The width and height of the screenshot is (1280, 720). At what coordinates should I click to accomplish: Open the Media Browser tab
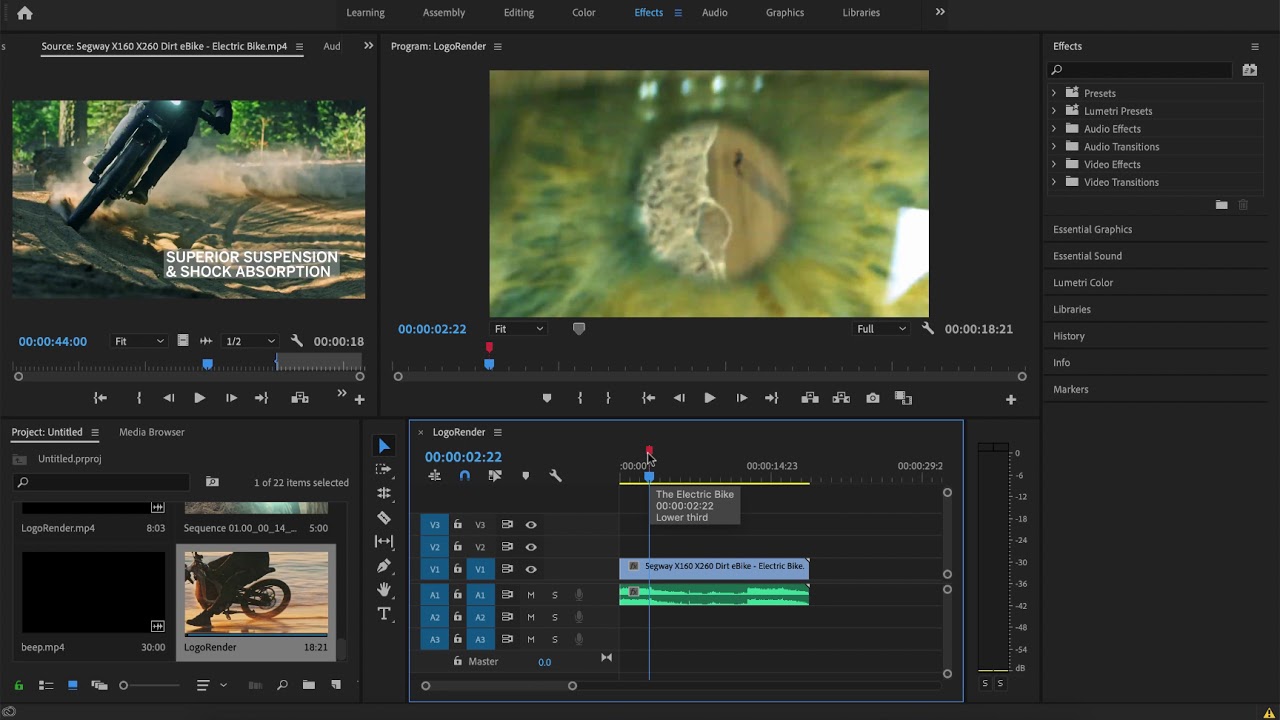point(152,432)
